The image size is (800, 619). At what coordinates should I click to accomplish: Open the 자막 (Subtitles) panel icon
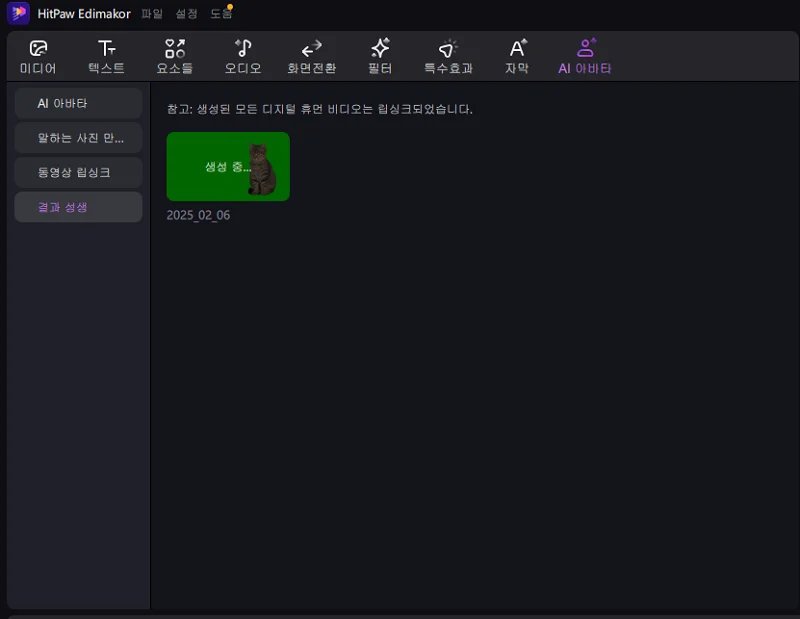click(x=515, y=55)
